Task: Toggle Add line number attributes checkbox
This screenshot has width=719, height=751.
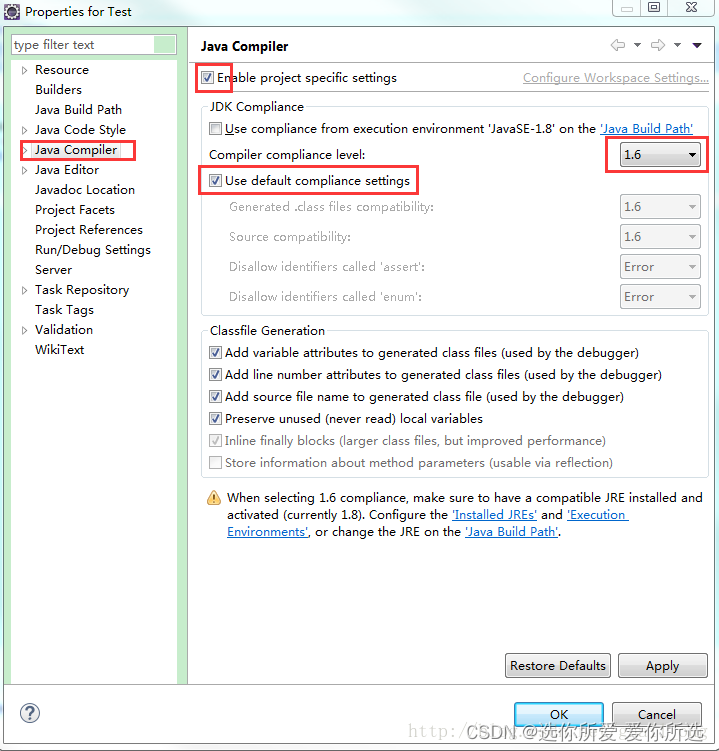Action: click(x=215, y=375)
